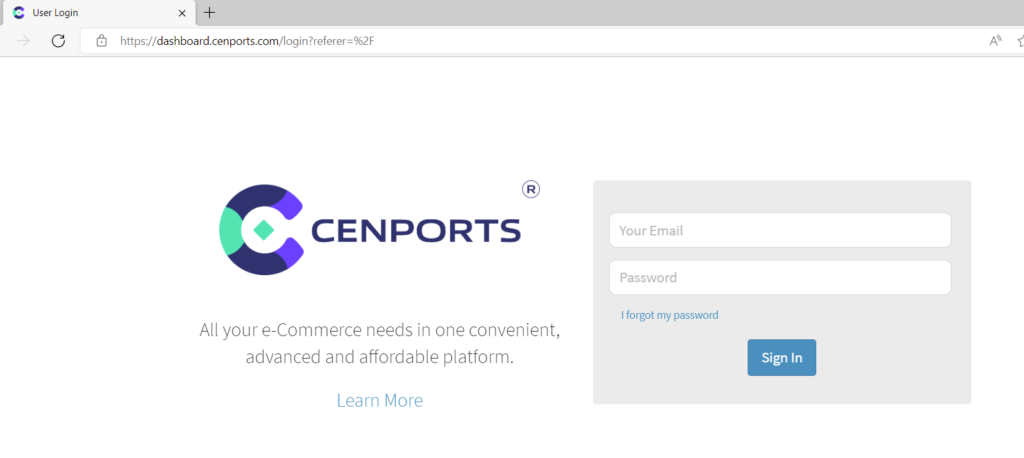Screen dimensions: 1024x458
Task: Follow the Learn More link
Action: coord(379,400)
